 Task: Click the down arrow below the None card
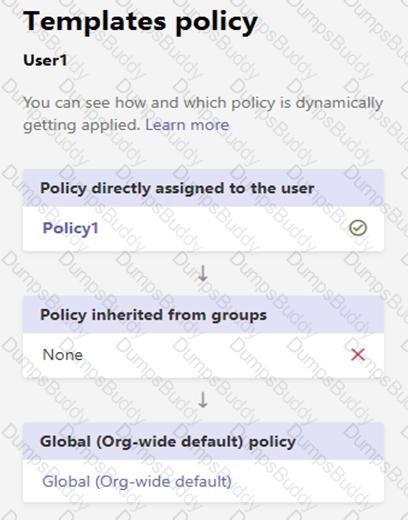203,400
